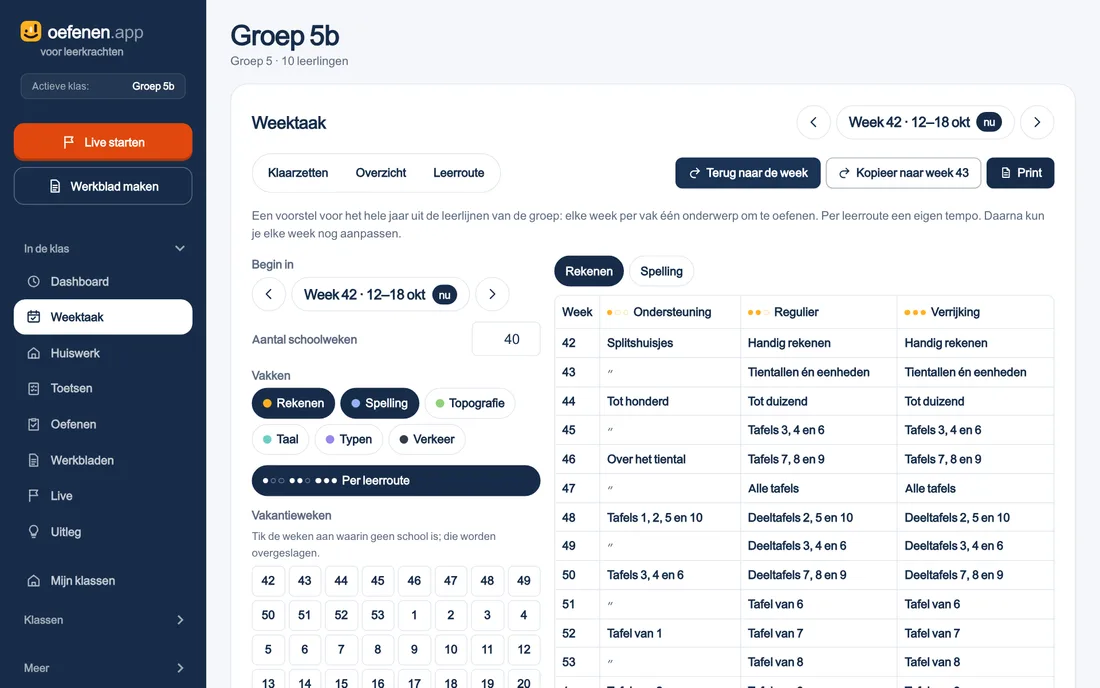Image resolution: width=1100 pixels, height=688 pixels.
Task: Click the Verrijking column header
Action: [975, 312]
